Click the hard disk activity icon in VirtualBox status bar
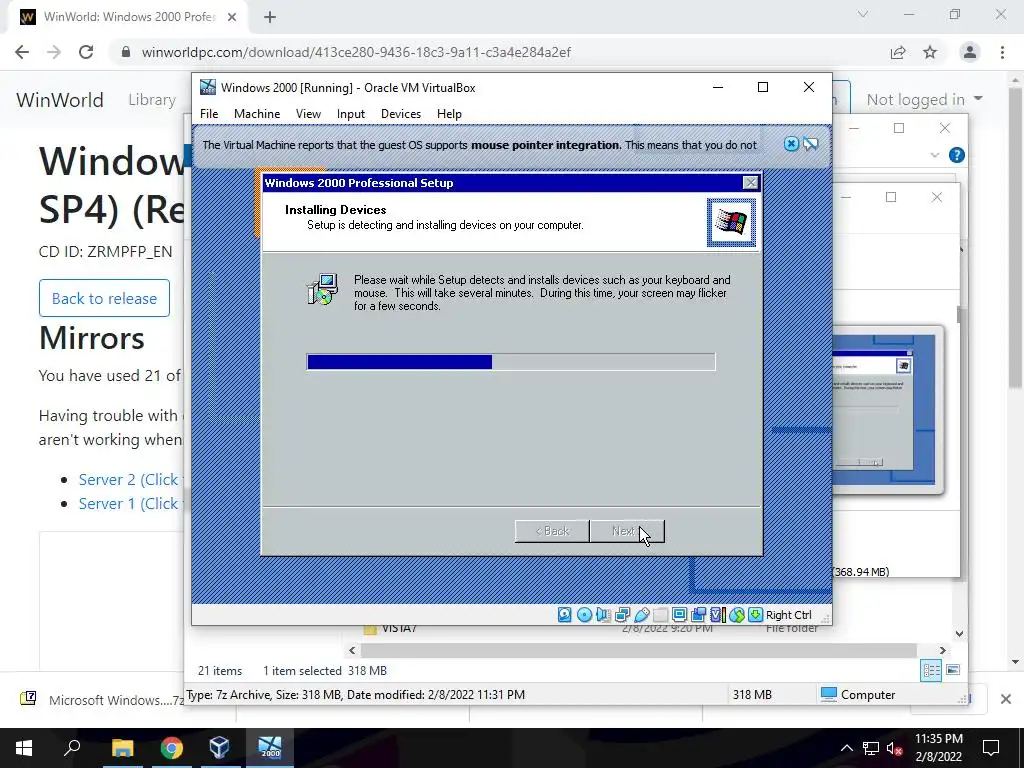The width and height of the screenshot is (1024, 768). pos(565,615)
